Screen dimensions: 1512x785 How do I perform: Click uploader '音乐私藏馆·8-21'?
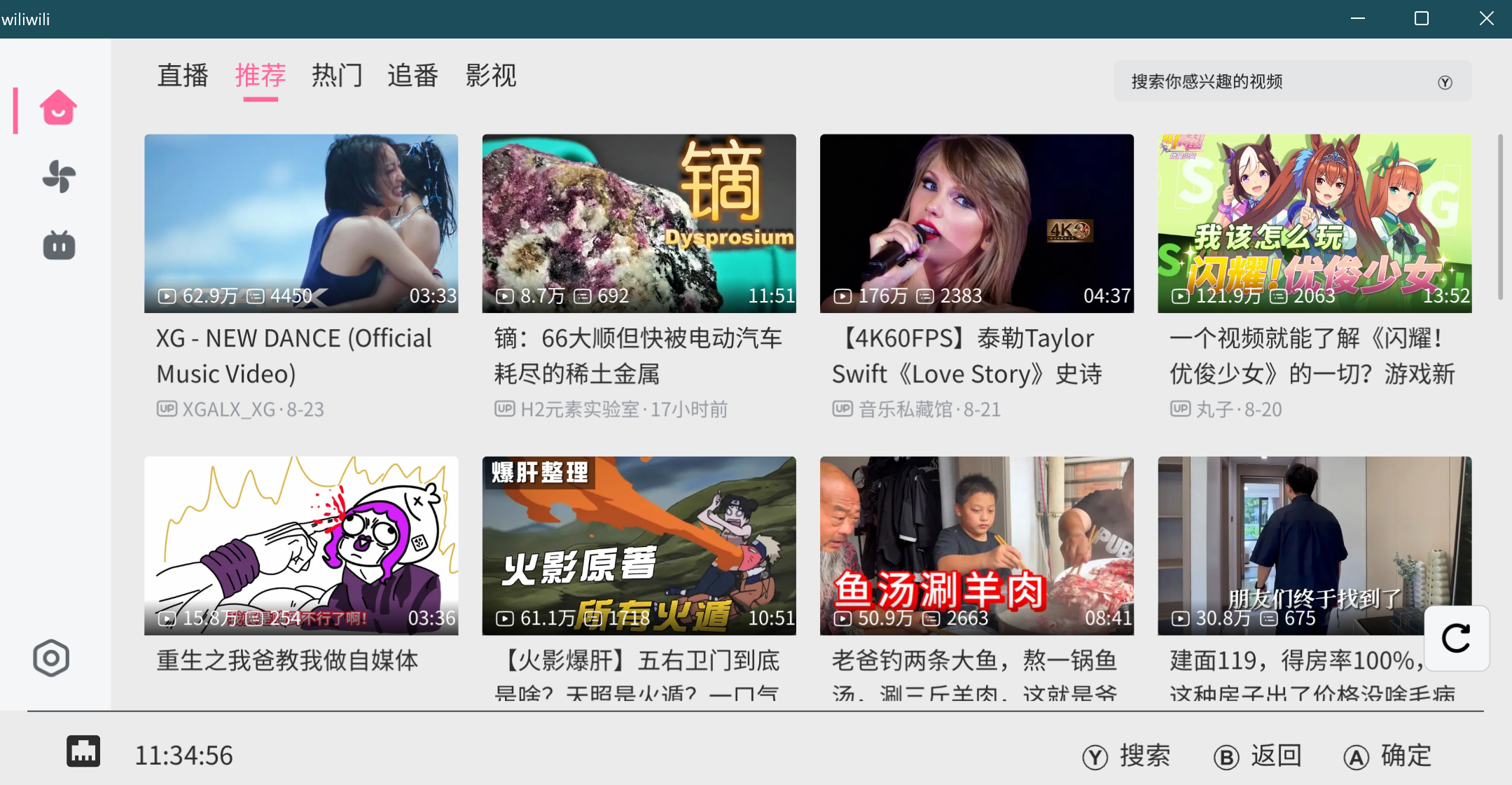tap(917, 409)
